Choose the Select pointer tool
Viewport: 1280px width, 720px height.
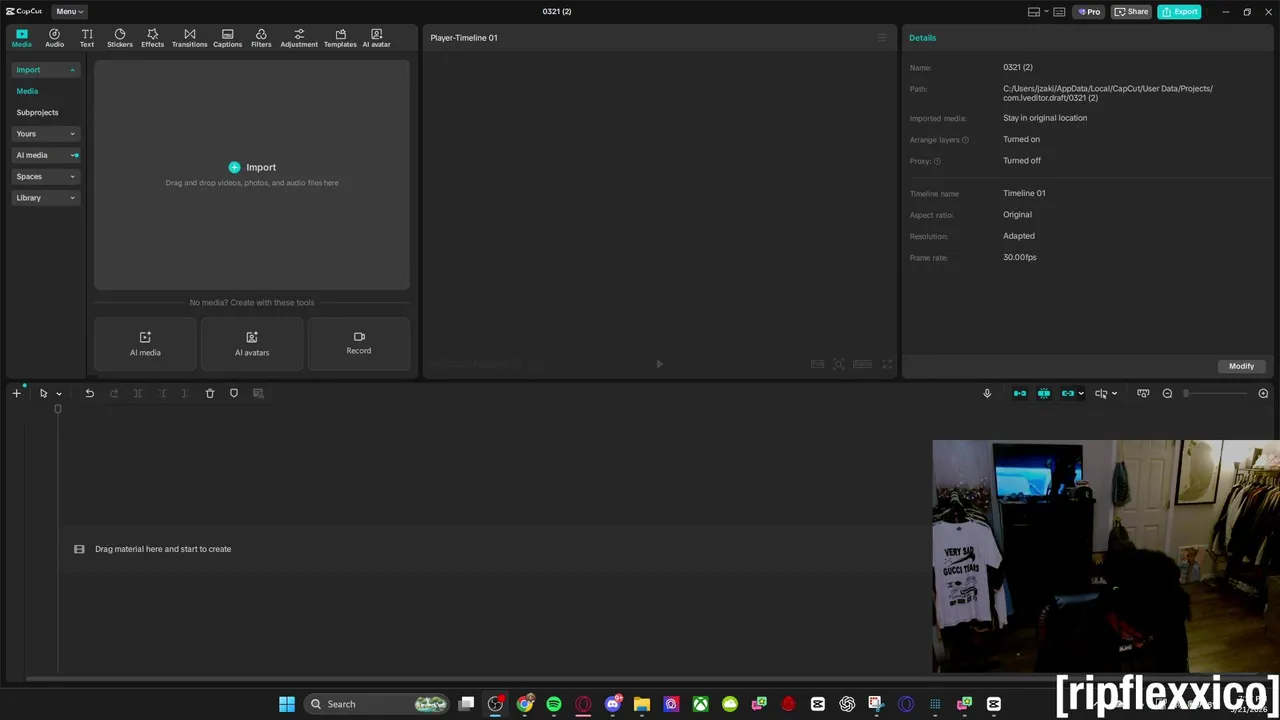(43, 393)
